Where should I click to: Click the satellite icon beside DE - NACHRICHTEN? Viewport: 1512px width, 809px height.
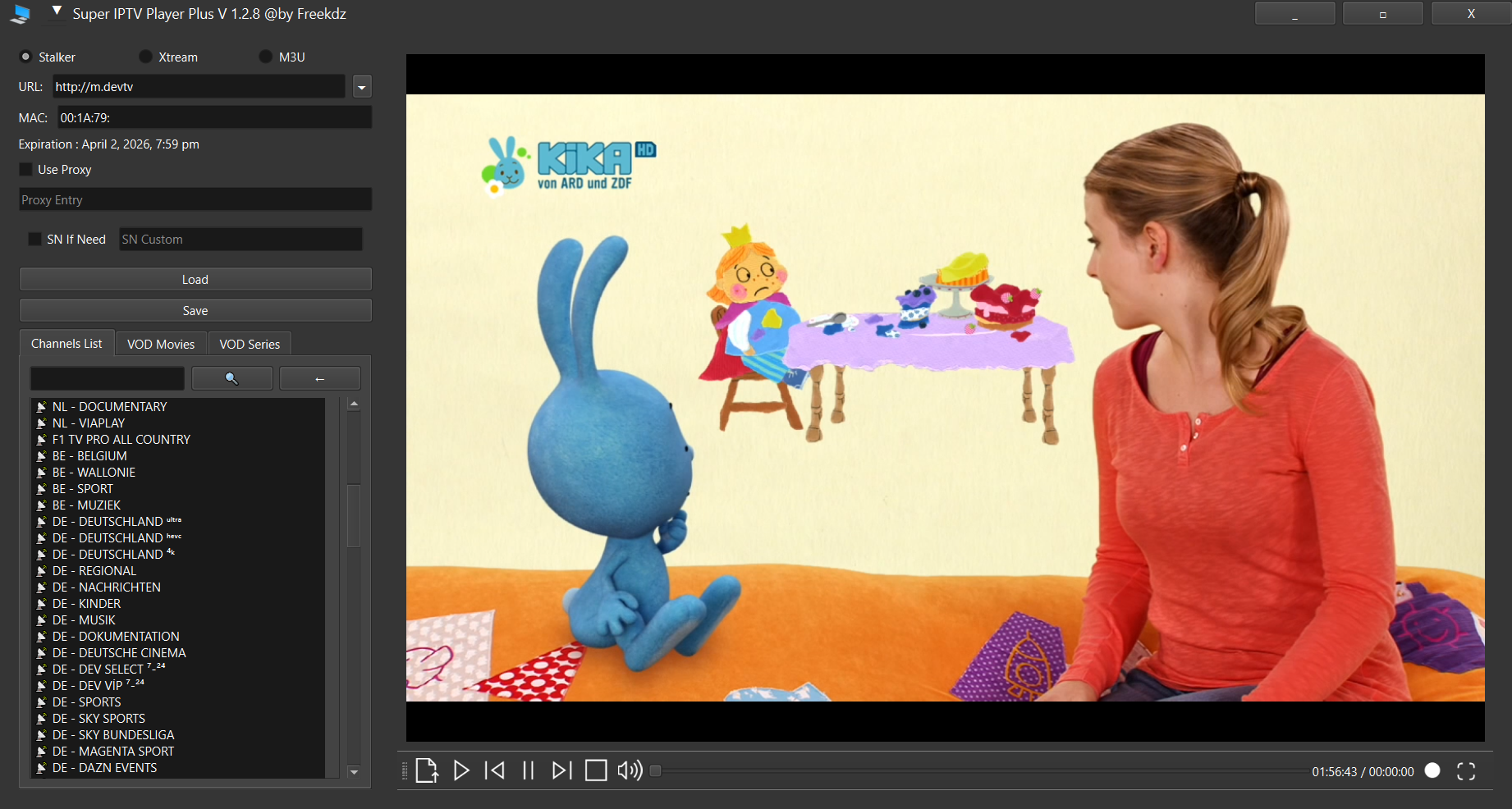click(x=41, y=587)
